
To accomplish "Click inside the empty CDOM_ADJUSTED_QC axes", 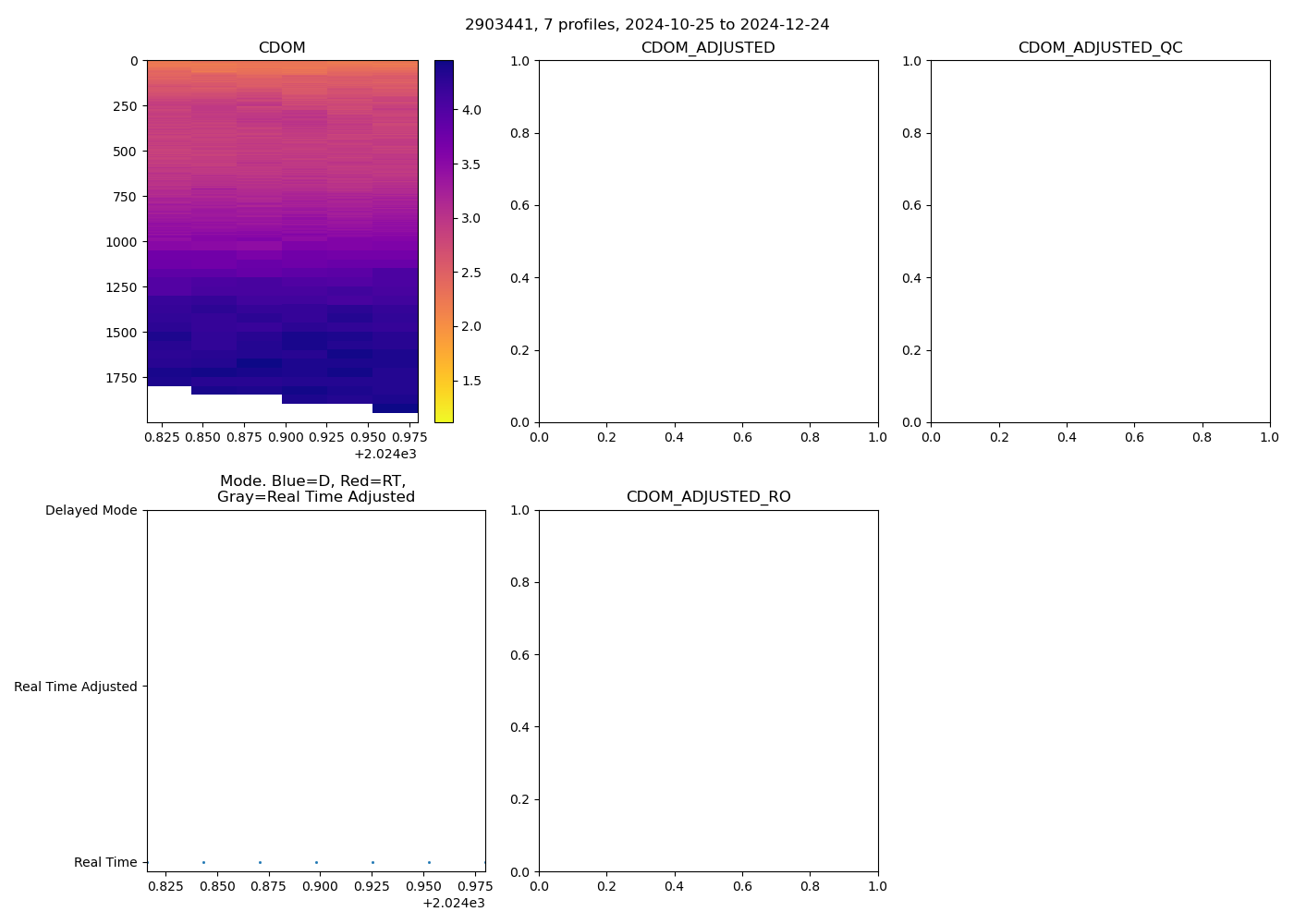I will click(x=1100, y=240).
